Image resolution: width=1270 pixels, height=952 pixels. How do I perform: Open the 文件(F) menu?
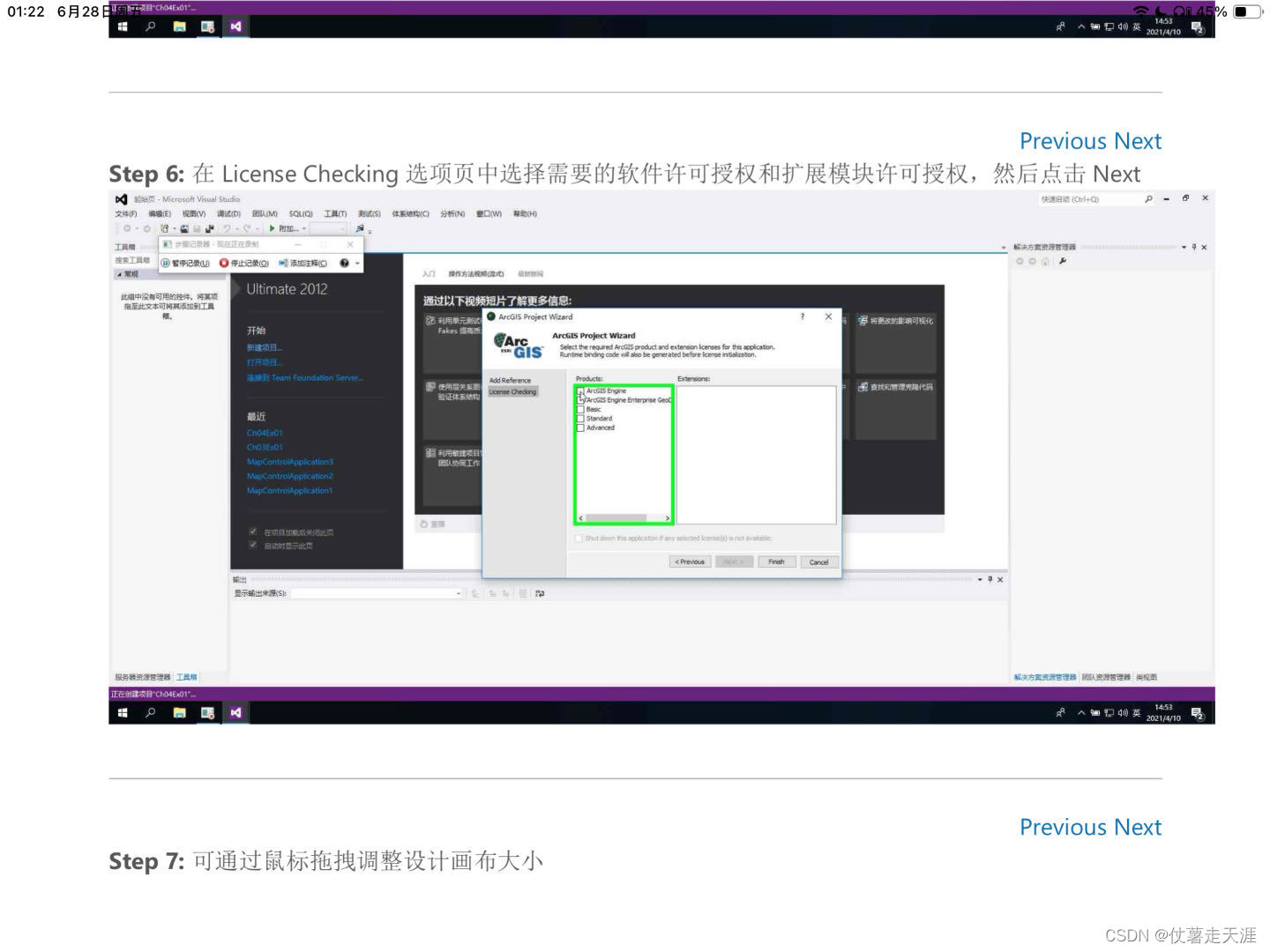coord(126,214)
